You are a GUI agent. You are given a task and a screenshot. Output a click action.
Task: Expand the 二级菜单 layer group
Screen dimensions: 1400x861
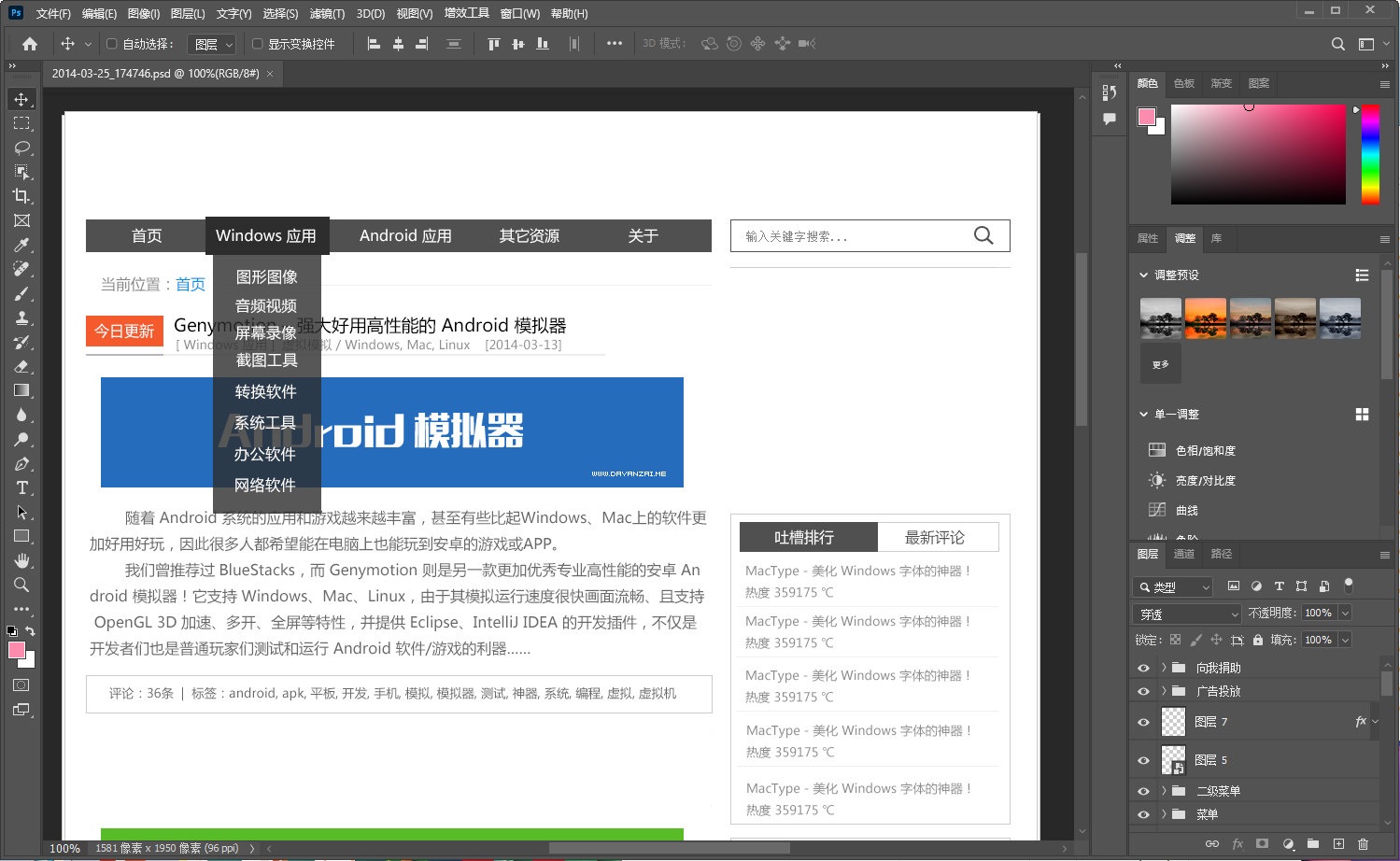[1164, 790]
